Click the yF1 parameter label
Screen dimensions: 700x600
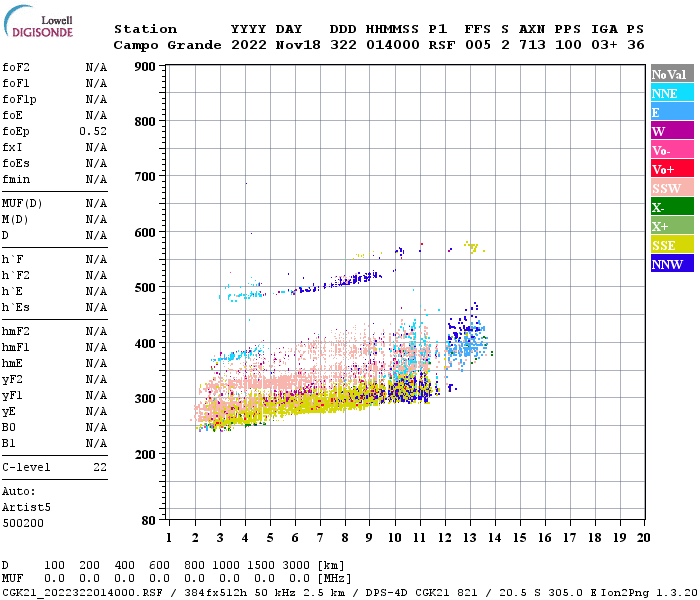(x=12, y=396)
